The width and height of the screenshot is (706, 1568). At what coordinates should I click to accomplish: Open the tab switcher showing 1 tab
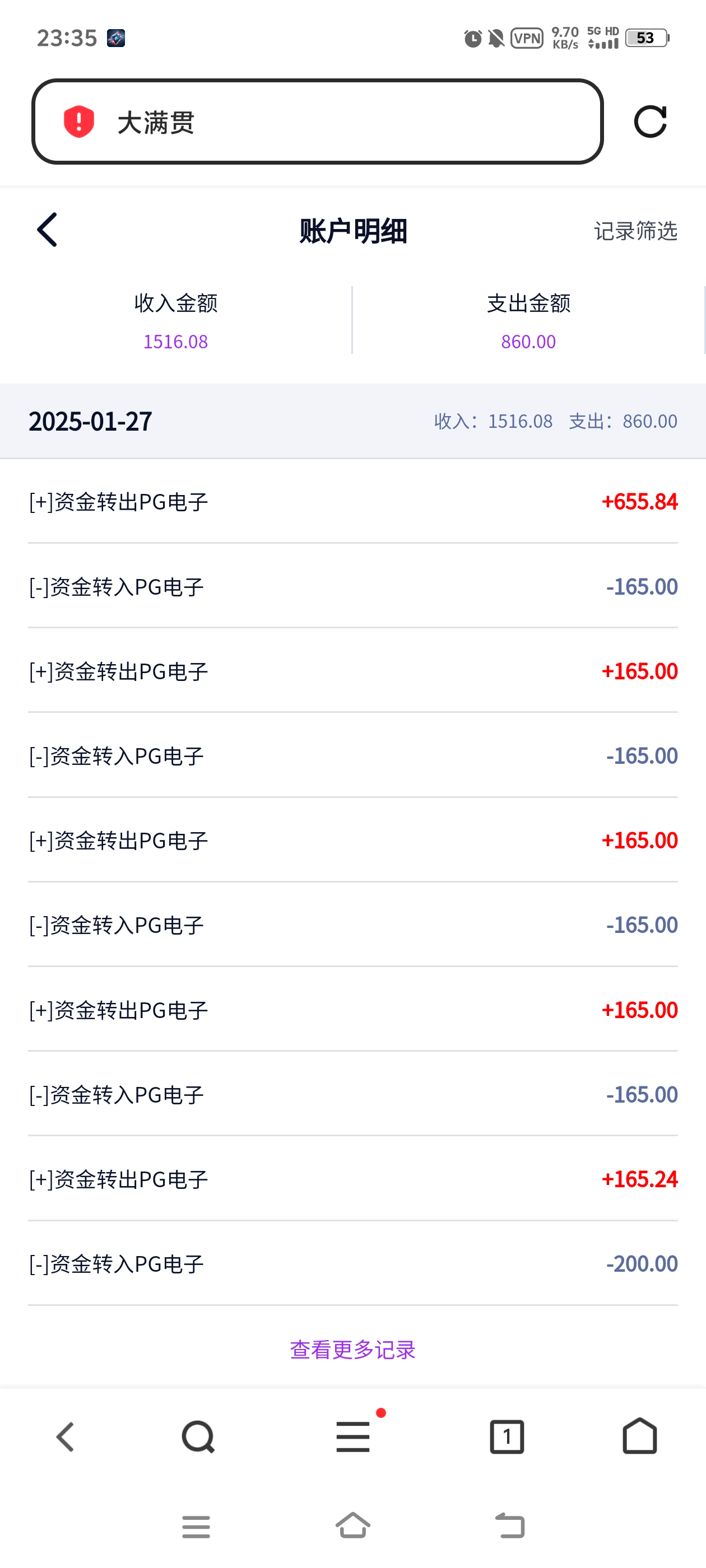(507, 1436)
